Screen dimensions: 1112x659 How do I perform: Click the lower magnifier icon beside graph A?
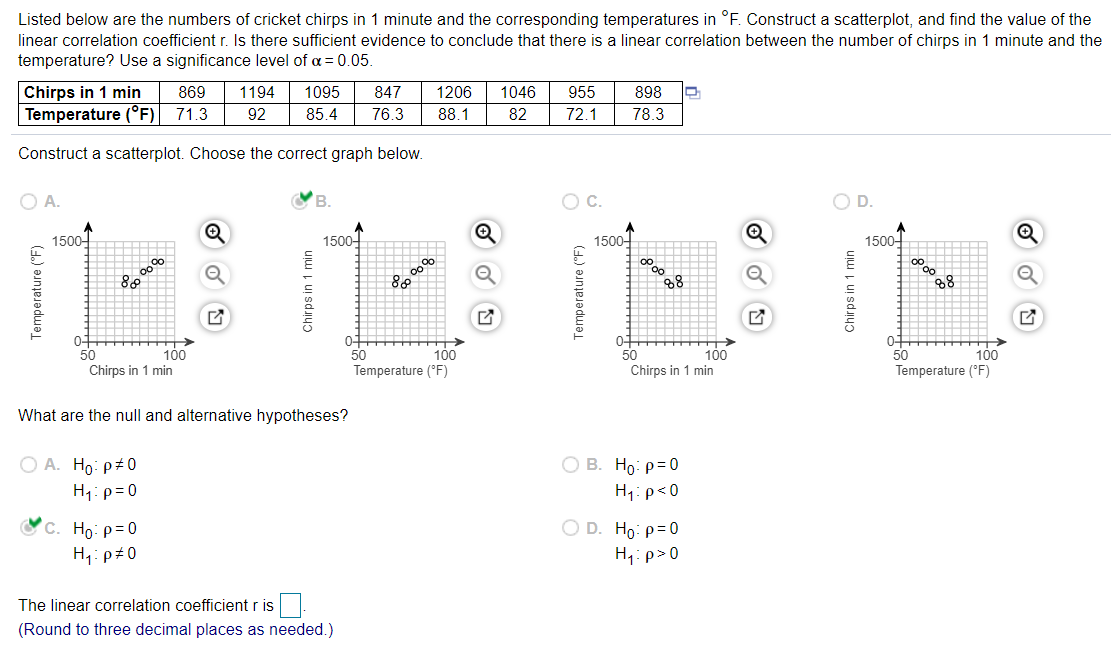pos(215,275)
